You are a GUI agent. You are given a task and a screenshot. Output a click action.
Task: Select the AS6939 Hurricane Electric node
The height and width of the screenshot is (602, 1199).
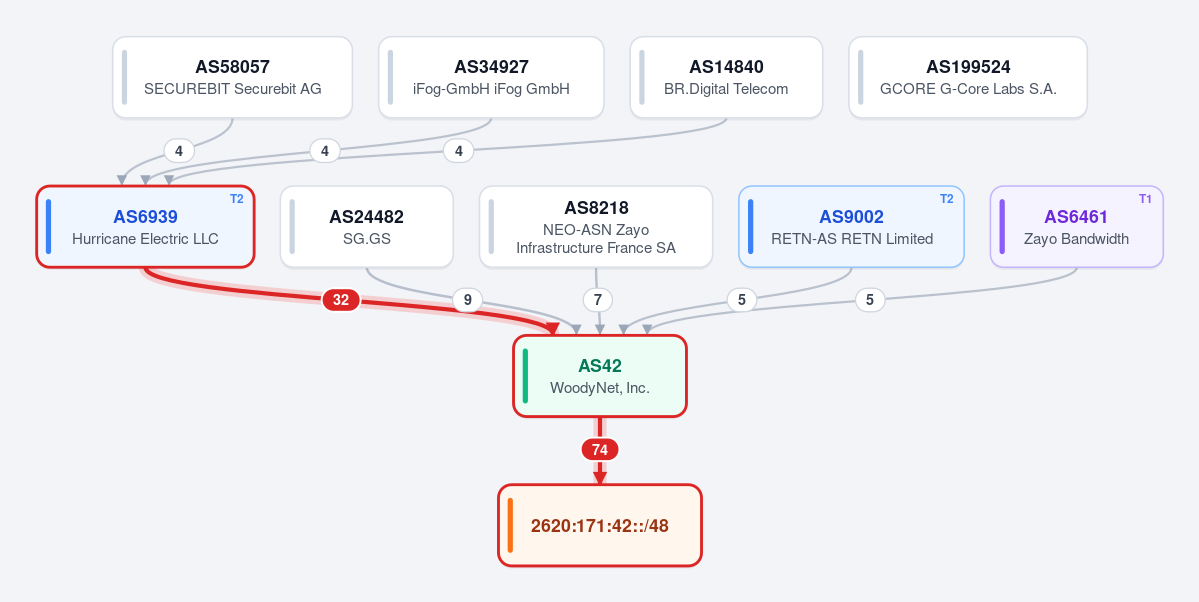coord(145,226)
